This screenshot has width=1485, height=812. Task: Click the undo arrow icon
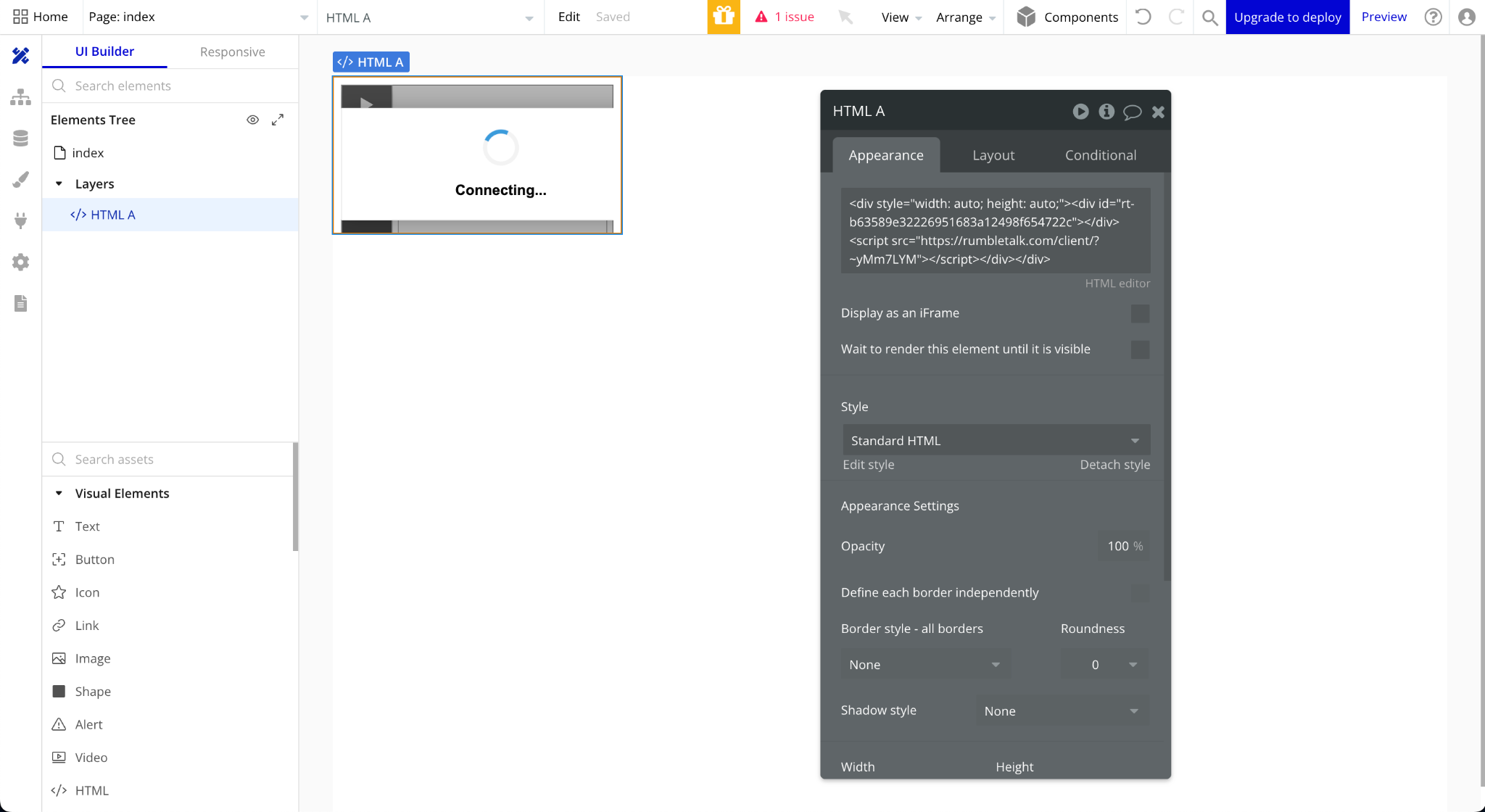click(1143, 17)
